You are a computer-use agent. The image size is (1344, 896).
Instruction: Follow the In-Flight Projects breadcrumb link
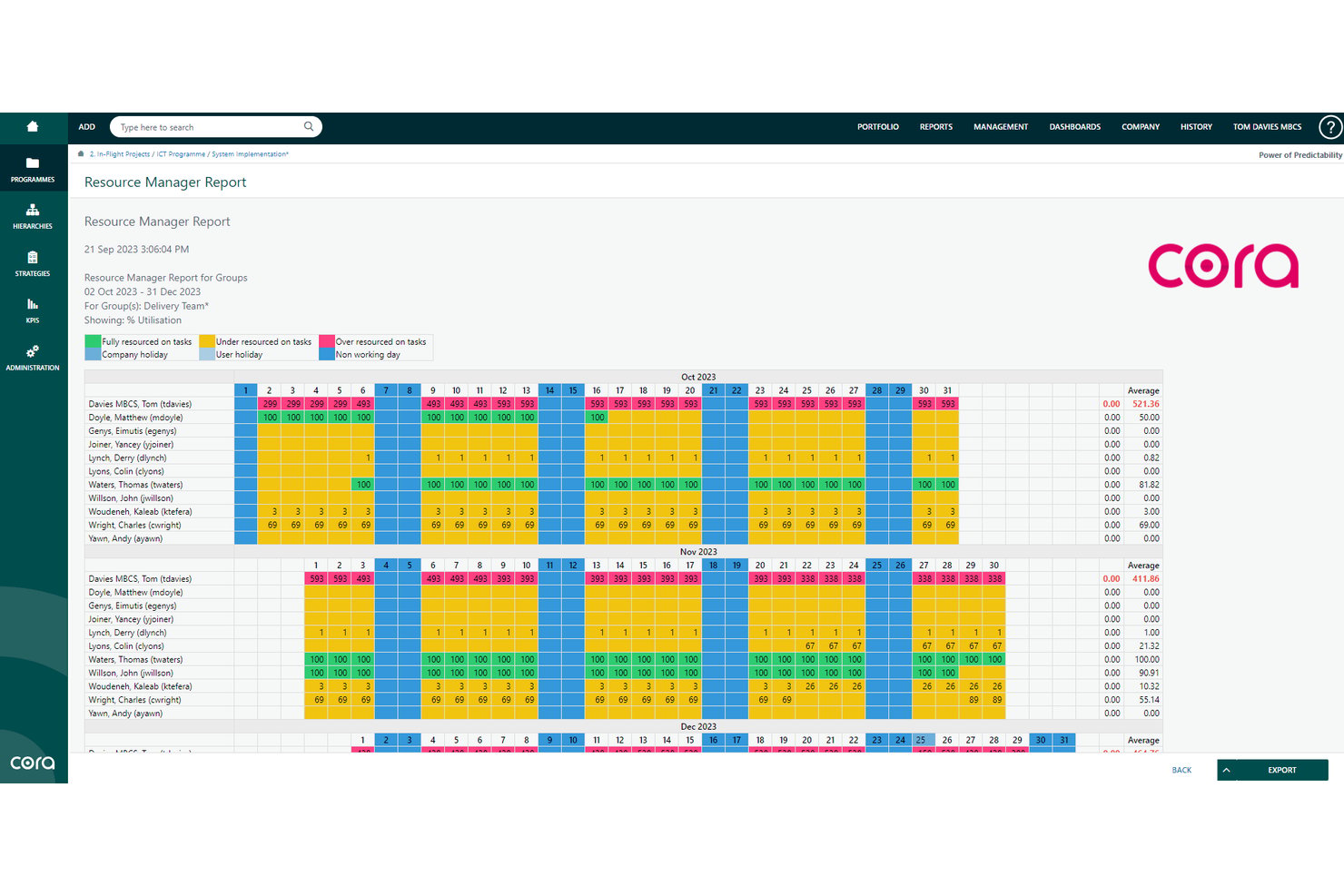coord(120,154)
